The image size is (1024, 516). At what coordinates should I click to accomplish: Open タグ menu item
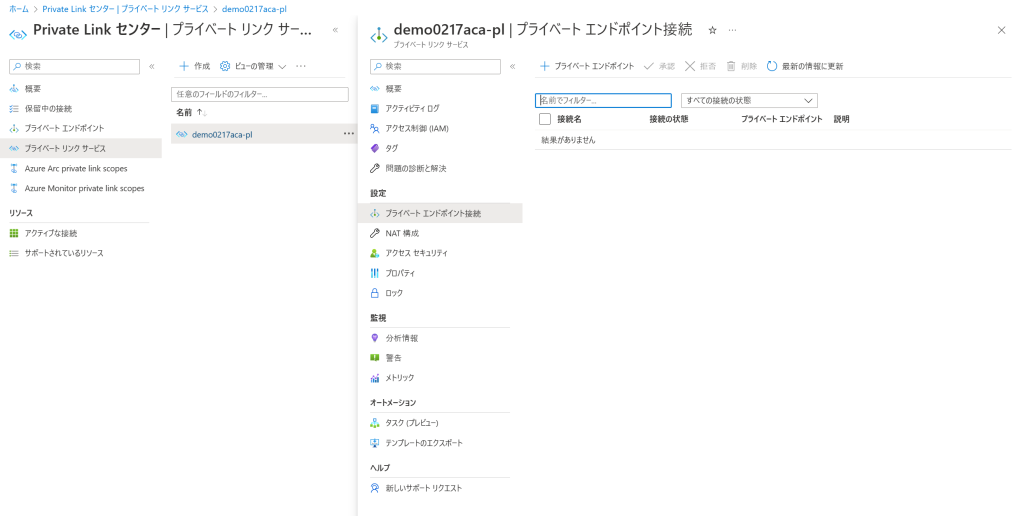coord(391,148)
